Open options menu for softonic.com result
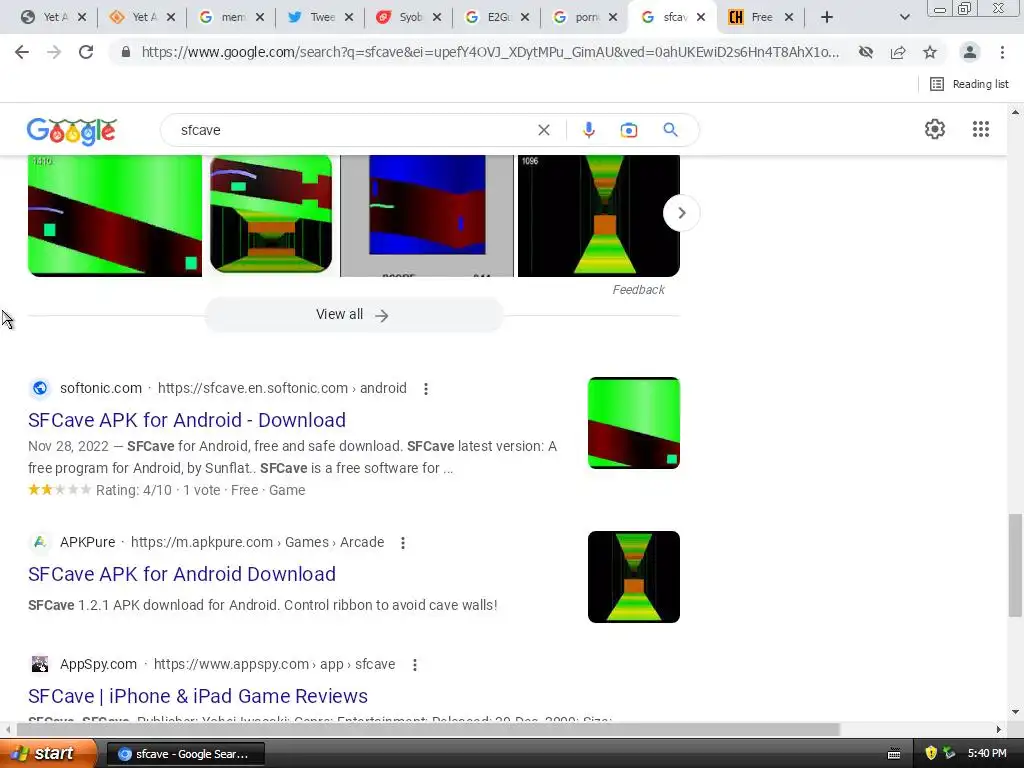Image resolution: width=1024 pixels, height=768 pixels. point(426,389)
